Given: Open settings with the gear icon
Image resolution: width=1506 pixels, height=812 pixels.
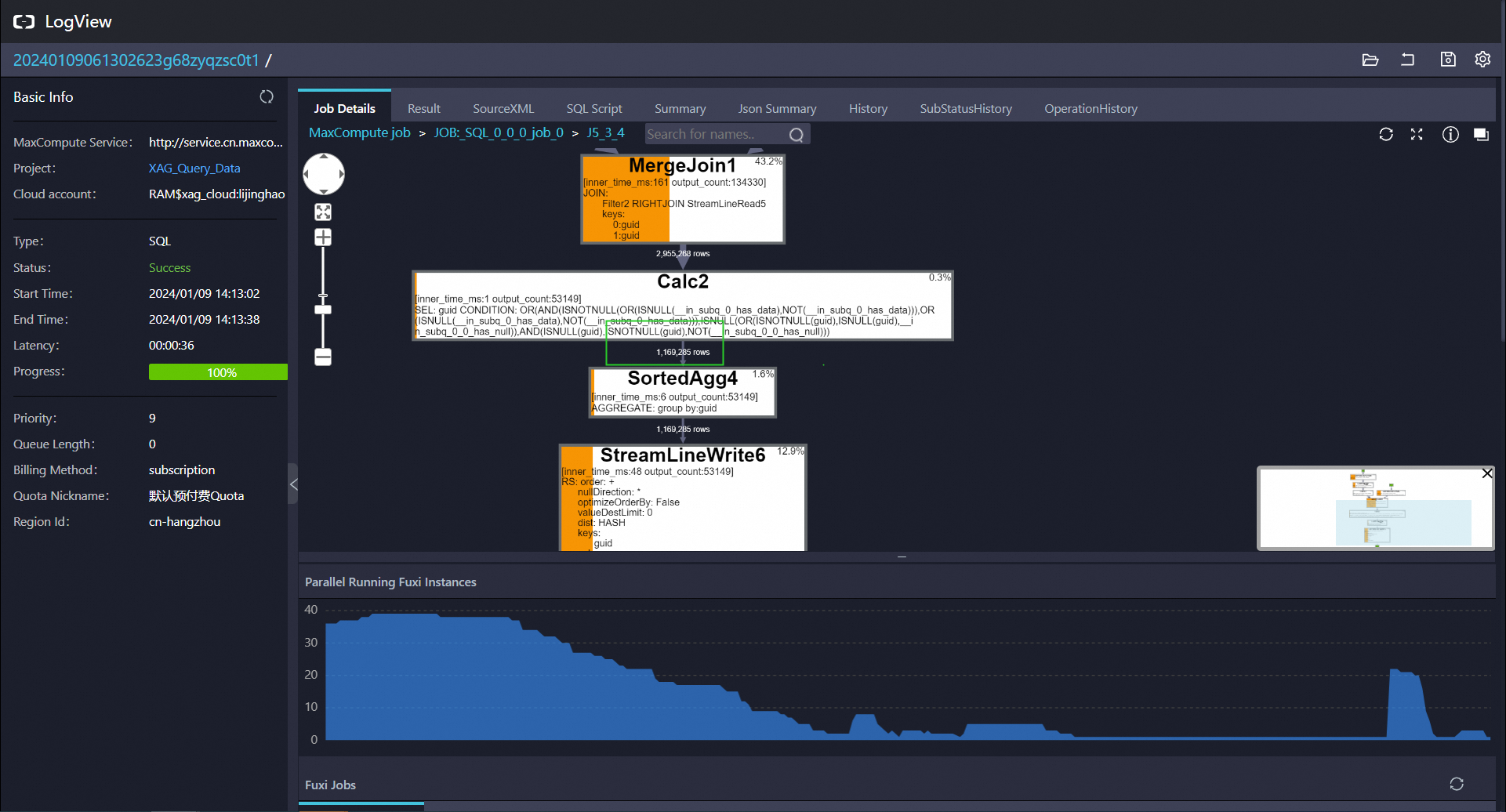Looking at the screenshot, I should coord(1482,60).
